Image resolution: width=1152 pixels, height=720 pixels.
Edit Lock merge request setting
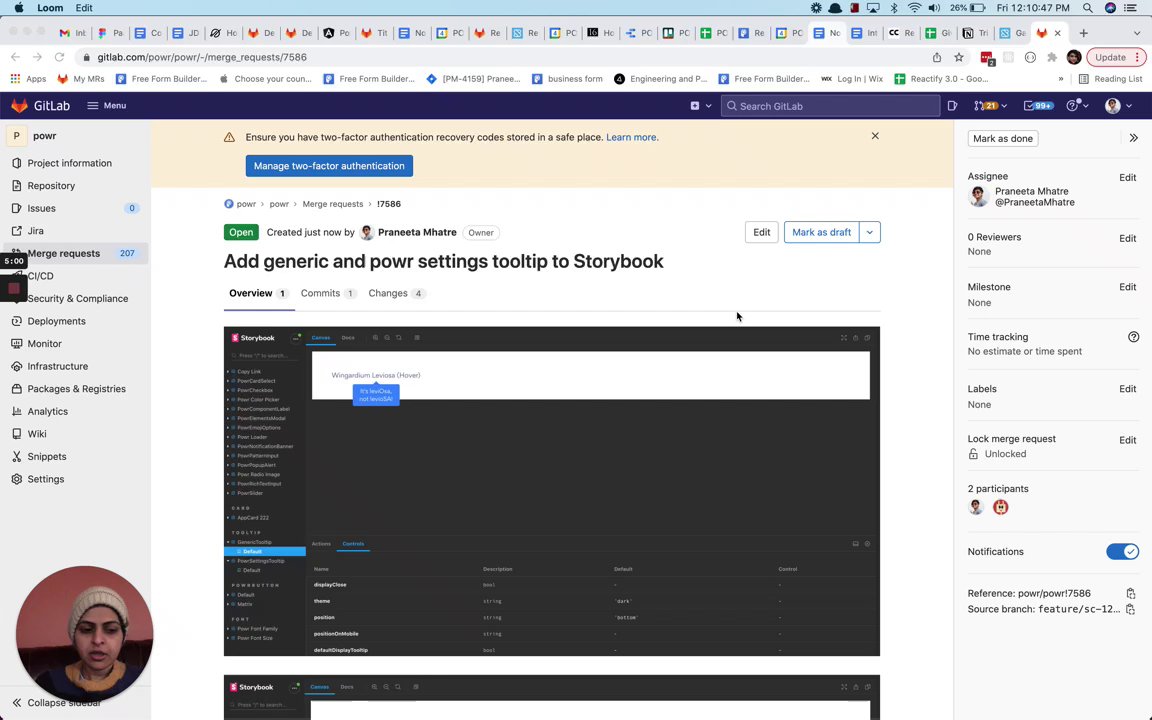tap(1127, 440)
